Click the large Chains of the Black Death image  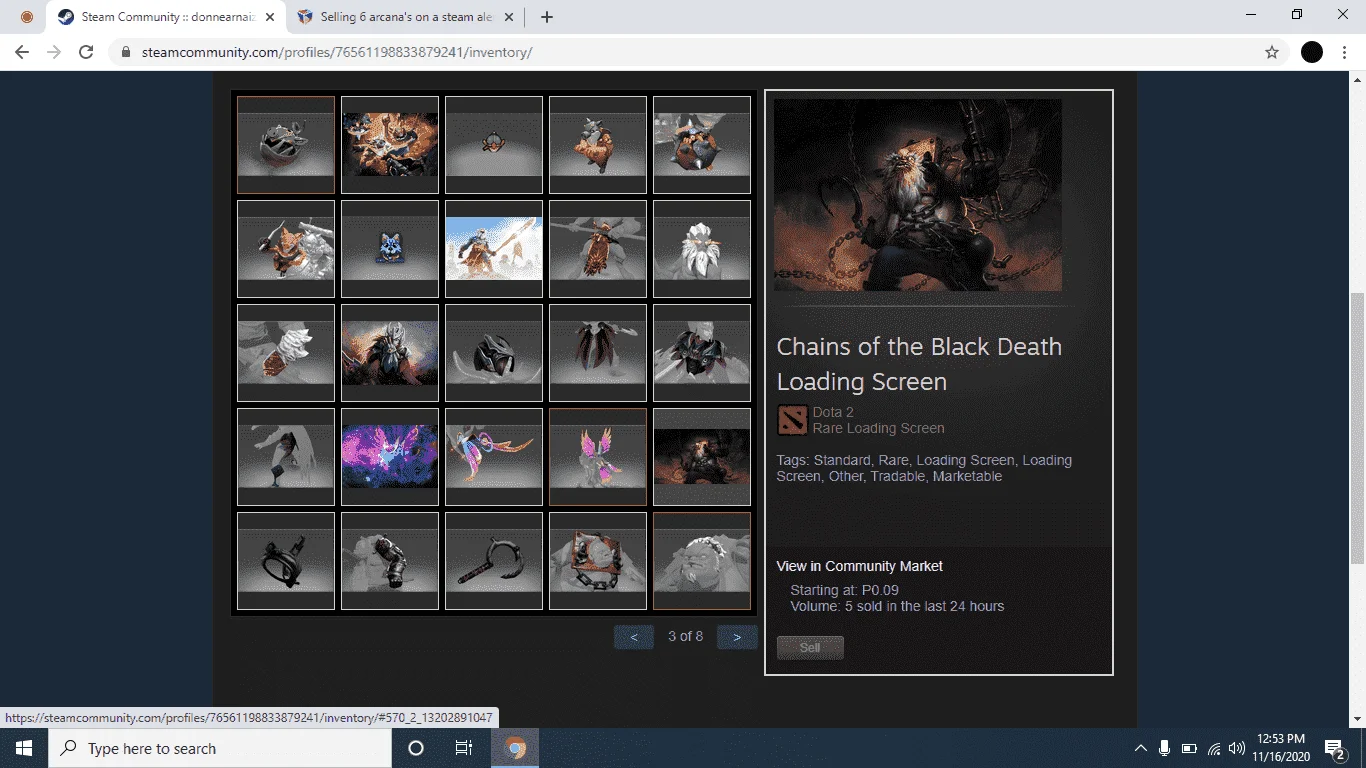918,195
